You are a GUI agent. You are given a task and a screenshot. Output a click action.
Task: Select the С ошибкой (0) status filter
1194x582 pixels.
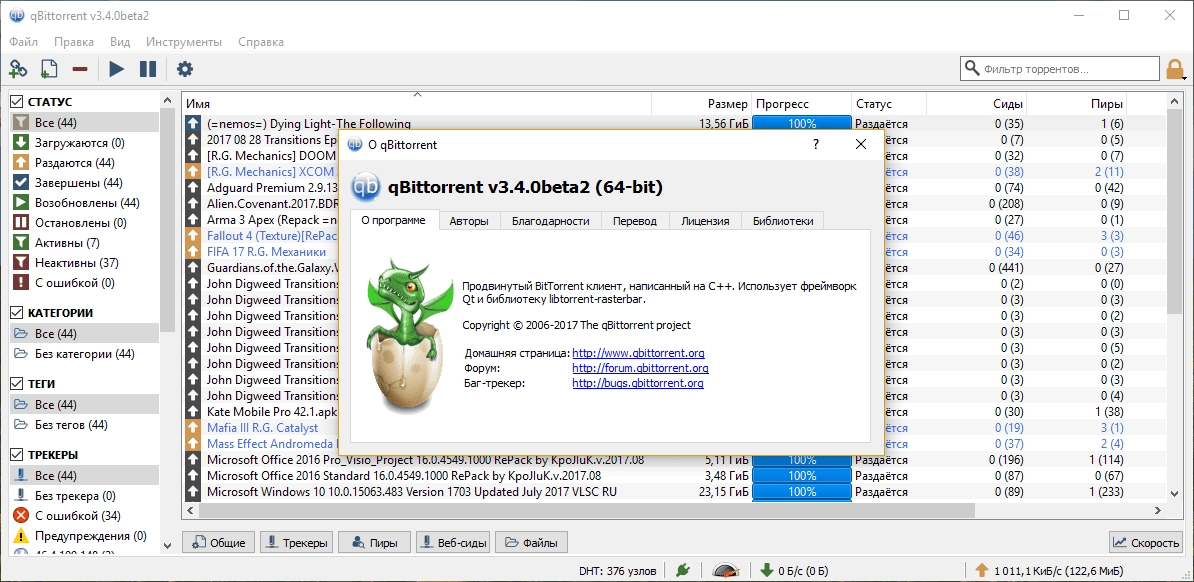(x=84, y=283)
